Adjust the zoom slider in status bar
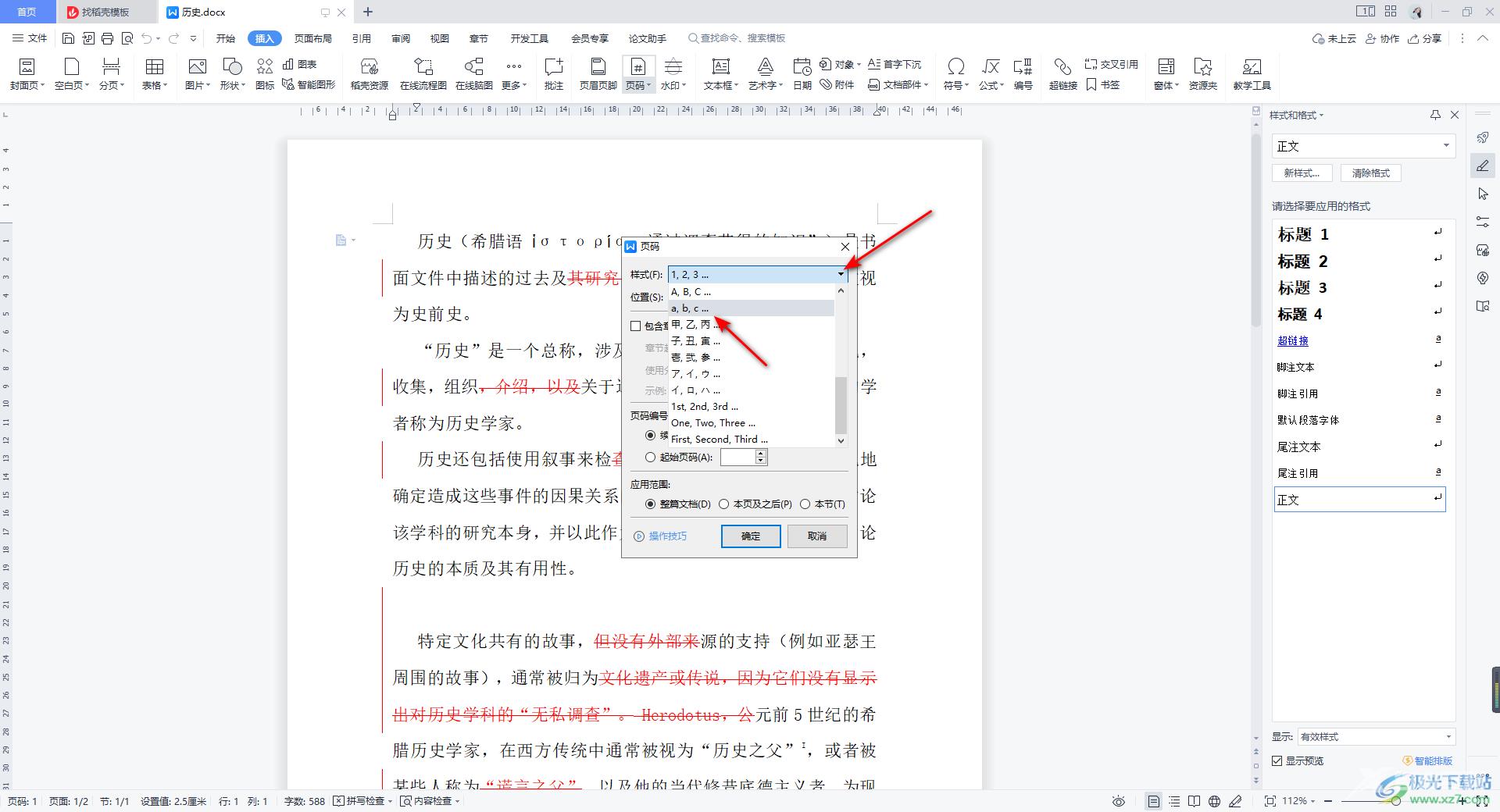Image resolution: width=1500 pixels, height=812 pixels. (1396, 801)
